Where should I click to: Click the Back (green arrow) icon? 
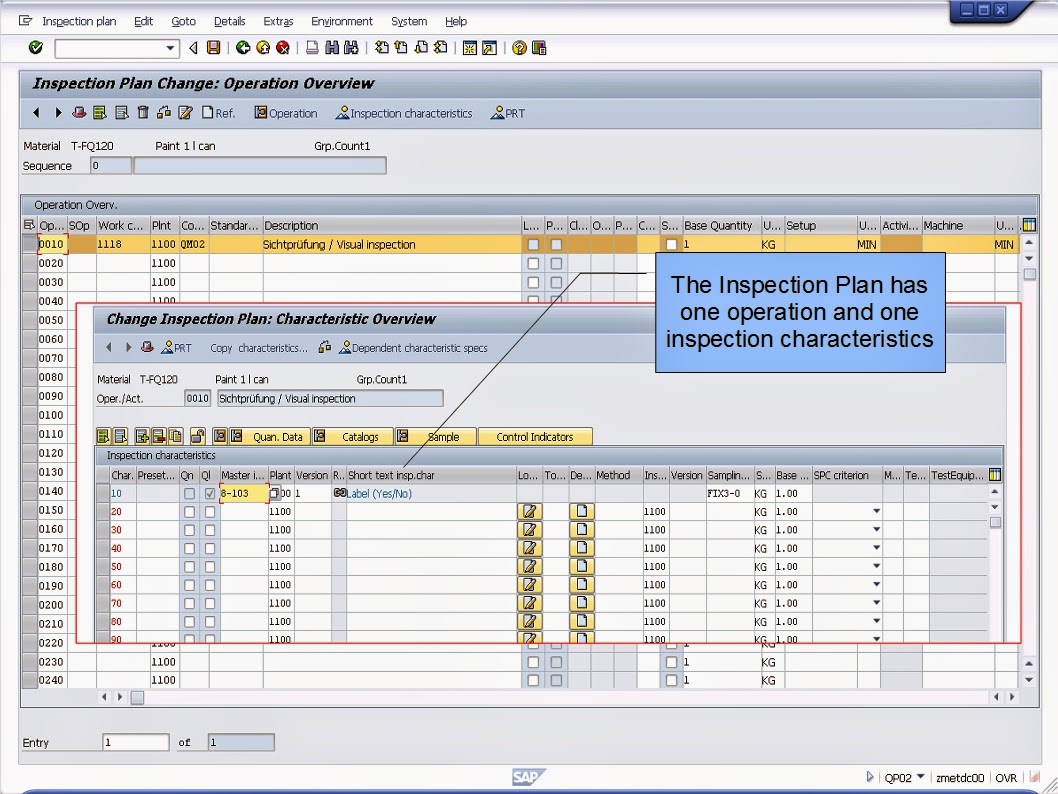(243, 47)
